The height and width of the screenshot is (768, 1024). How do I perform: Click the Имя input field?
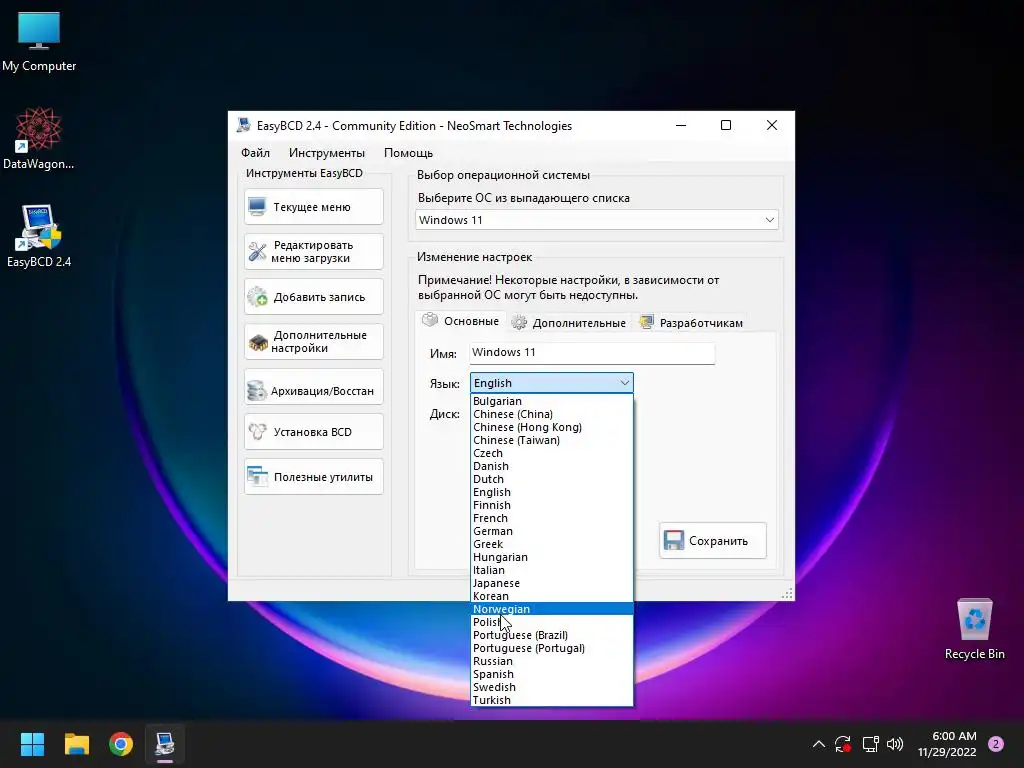[x=592, y=353]
